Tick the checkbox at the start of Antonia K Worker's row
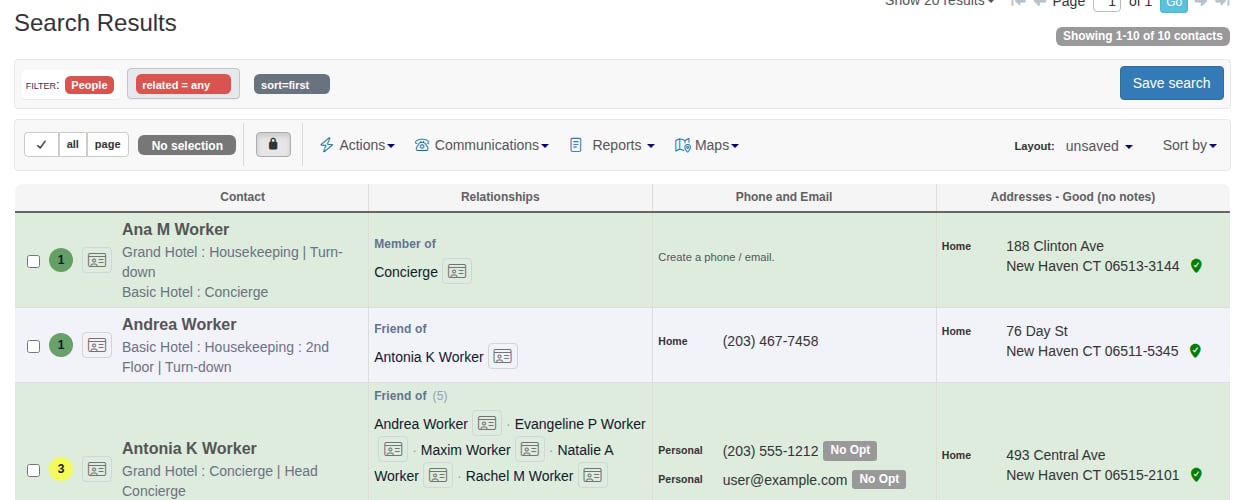 point(33,470)
